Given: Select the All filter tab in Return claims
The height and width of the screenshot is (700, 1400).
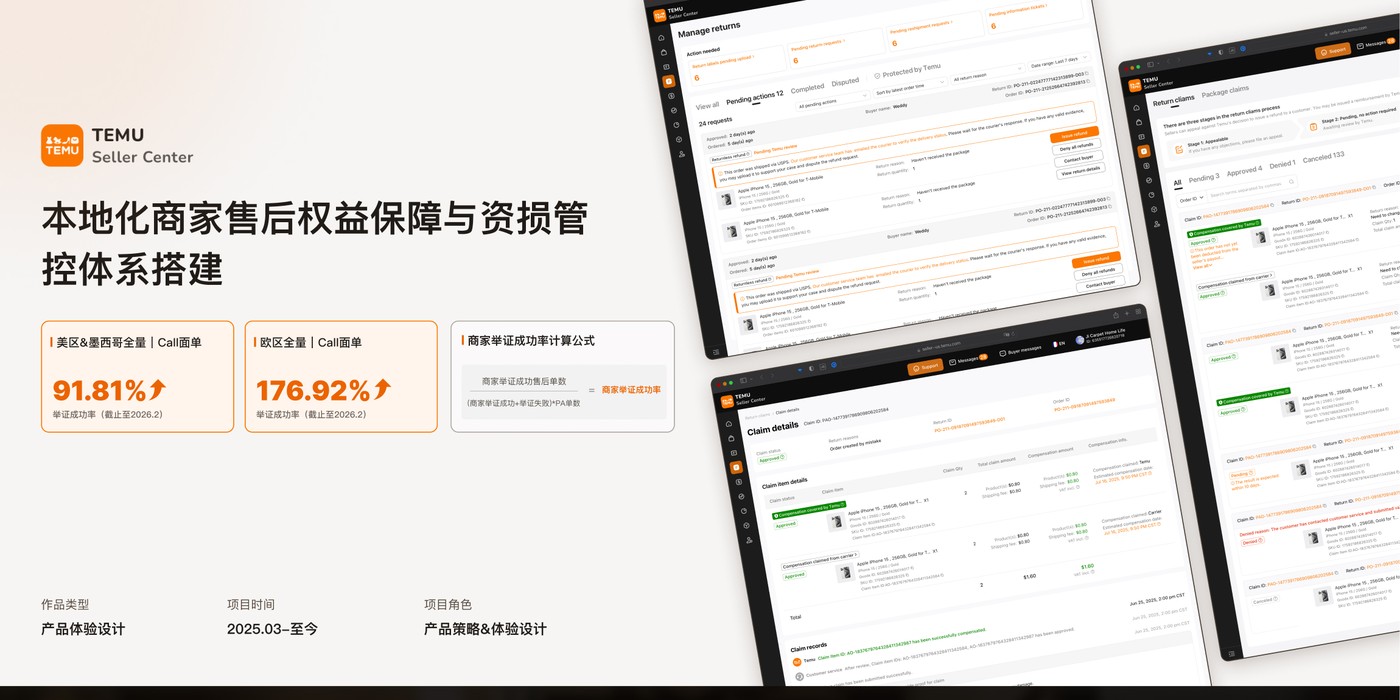Looking at the screenshot, I should [1177, 183].
